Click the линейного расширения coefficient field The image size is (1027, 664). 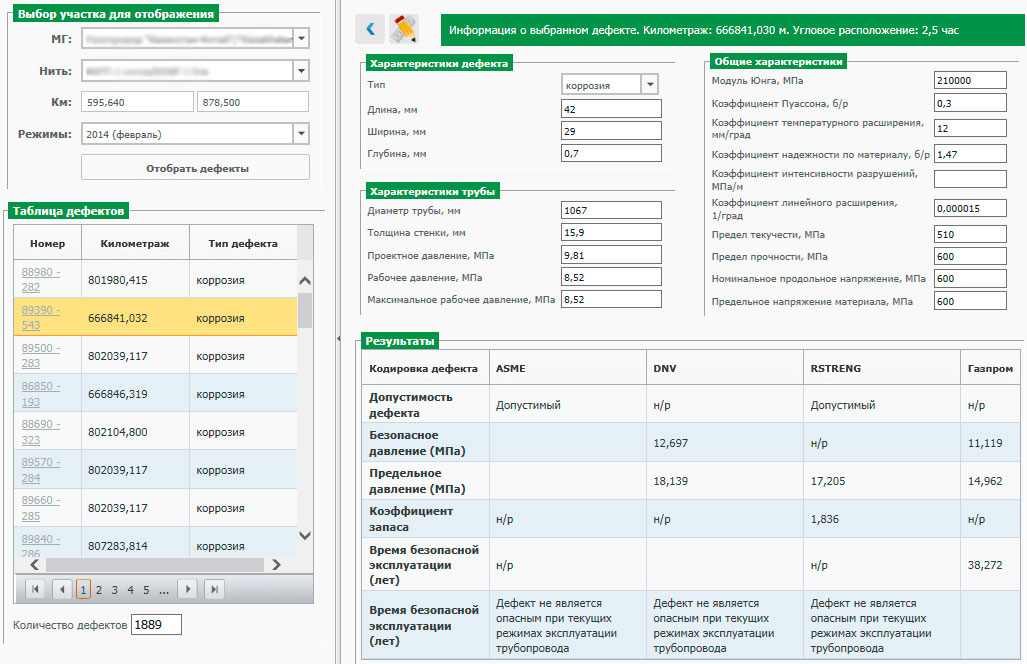click(x=970, y=208)
